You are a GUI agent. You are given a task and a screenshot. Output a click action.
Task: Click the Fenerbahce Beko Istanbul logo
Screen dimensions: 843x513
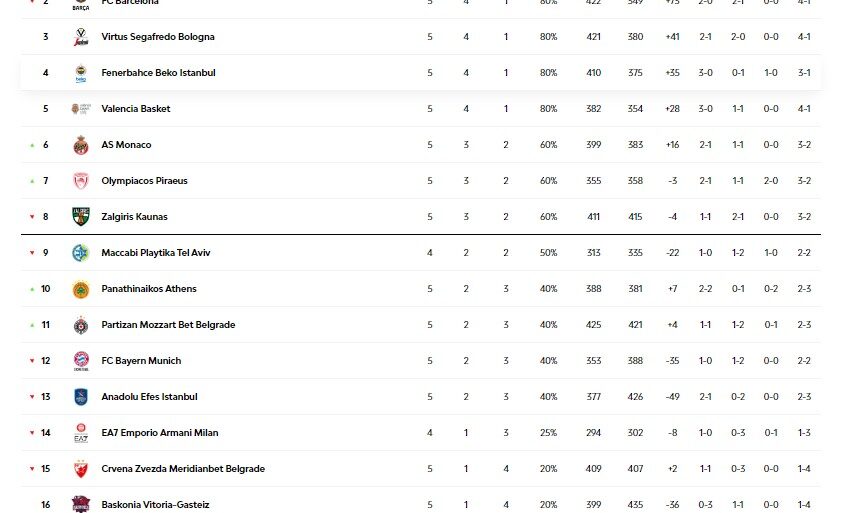tap(81, 73)
